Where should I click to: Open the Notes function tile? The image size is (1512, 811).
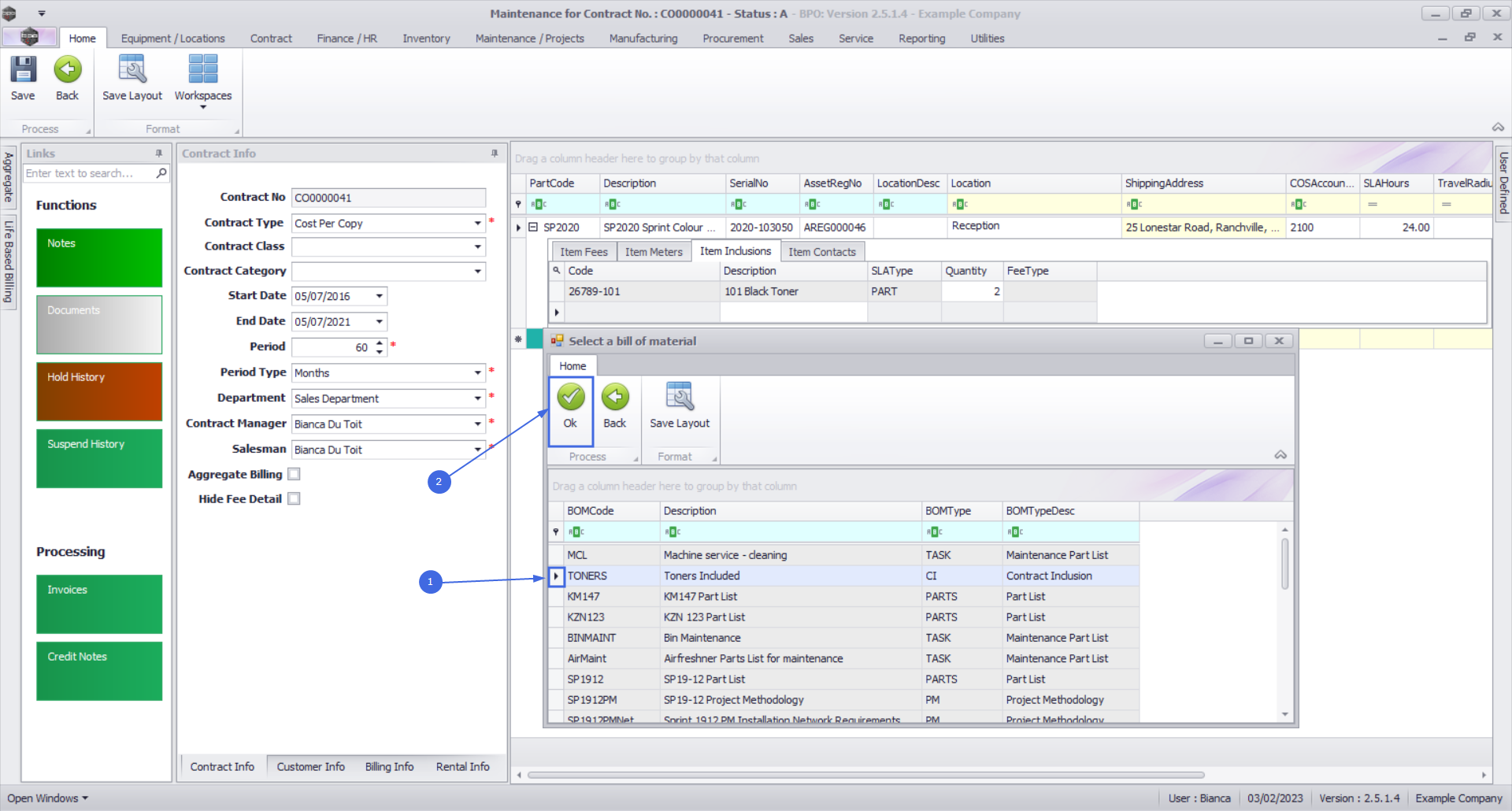(99, 257)
